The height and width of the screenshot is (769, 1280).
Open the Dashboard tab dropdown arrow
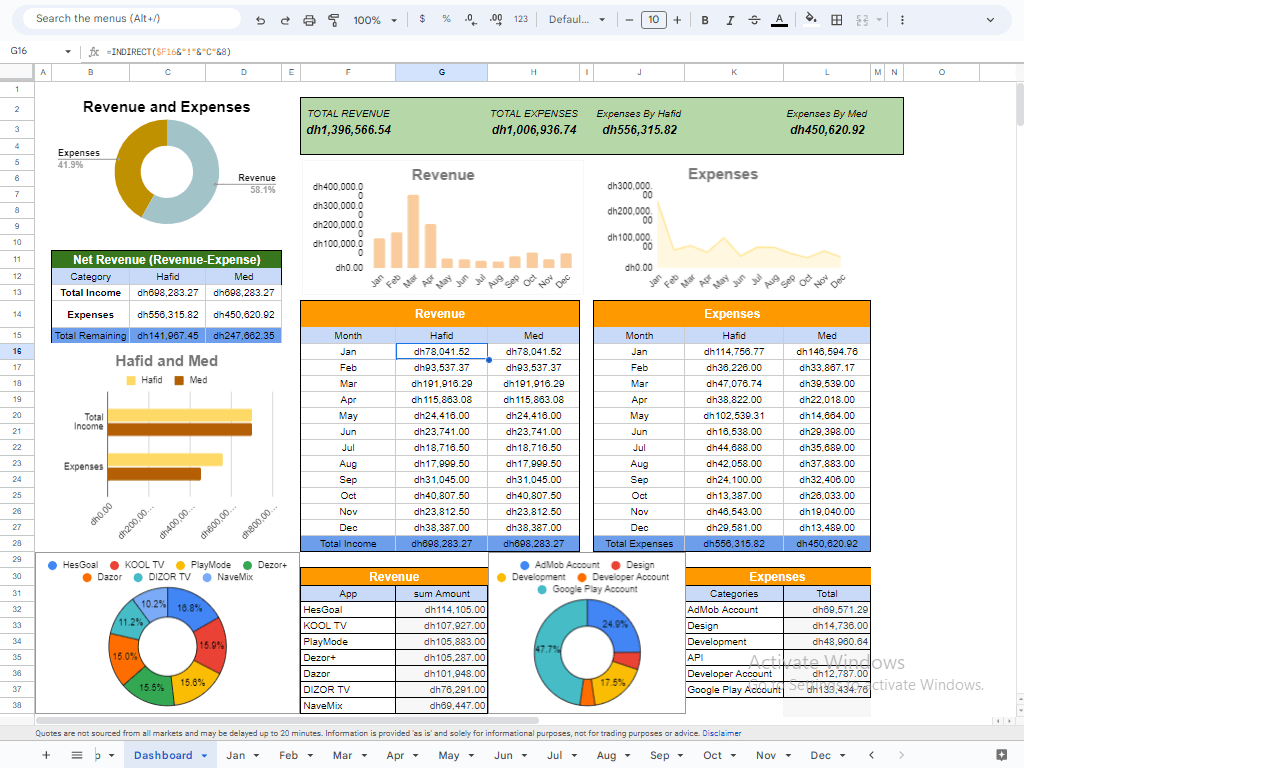pyautogui.click(x=204, y=756)
